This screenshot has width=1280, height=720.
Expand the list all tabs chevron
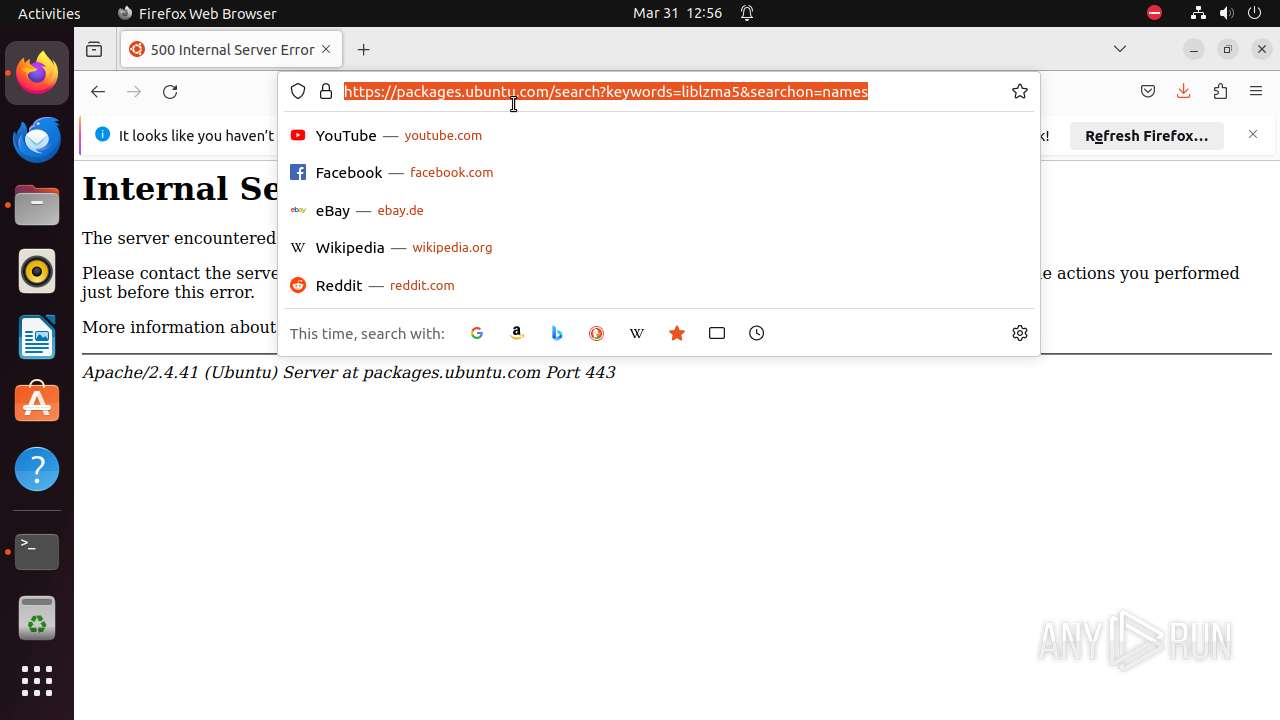(x=1120, y=49)
